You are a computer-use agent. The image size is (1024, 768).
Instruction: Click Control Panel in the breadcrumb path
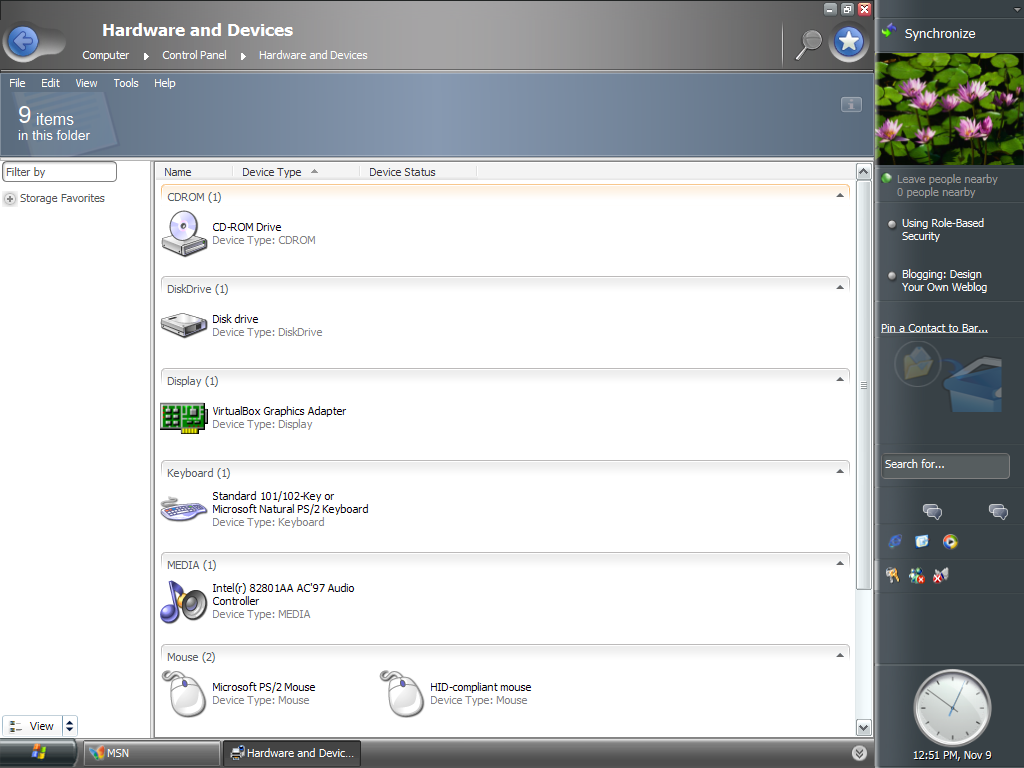[x=194, y=55]
